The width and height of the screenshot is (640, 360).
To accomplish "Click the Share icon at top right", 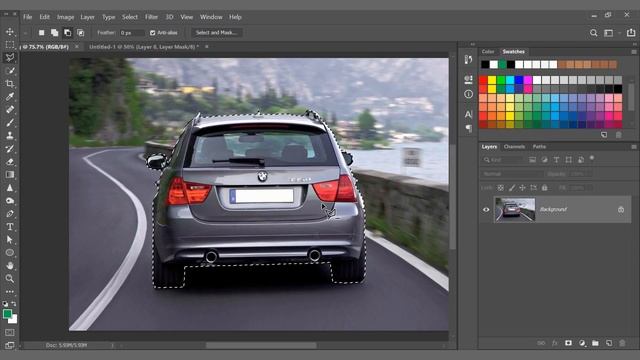I will tap(631, 33).
